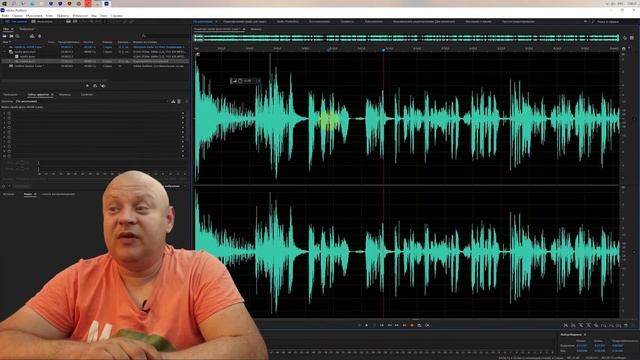The width and height of the screenshot is (640, 360).
Task: Switch to the Waveform editor view
Action: [x=16, y=21]
